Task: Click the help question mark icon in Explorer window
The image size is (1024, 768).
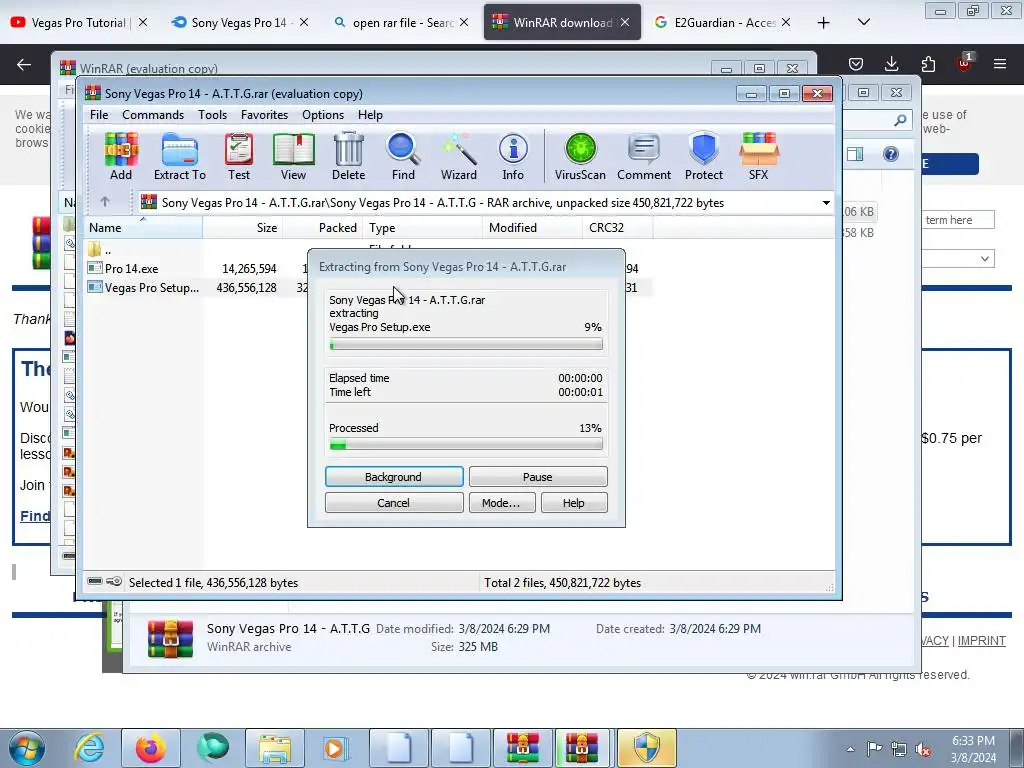Action: coord(891,154)
